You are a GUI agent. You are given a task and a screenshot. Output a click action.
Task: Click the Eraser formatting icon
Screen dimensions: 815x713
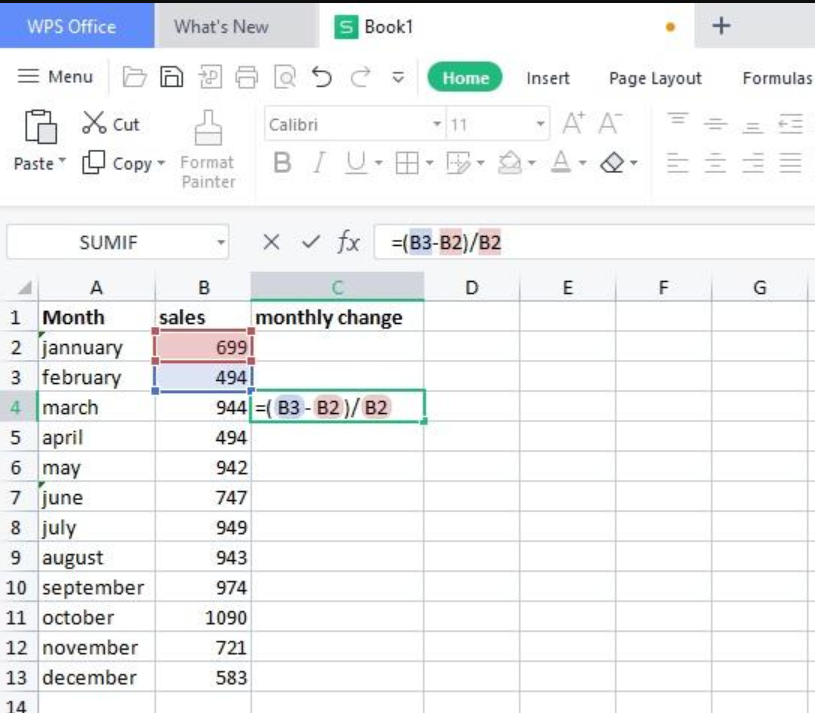click(614, 162)
